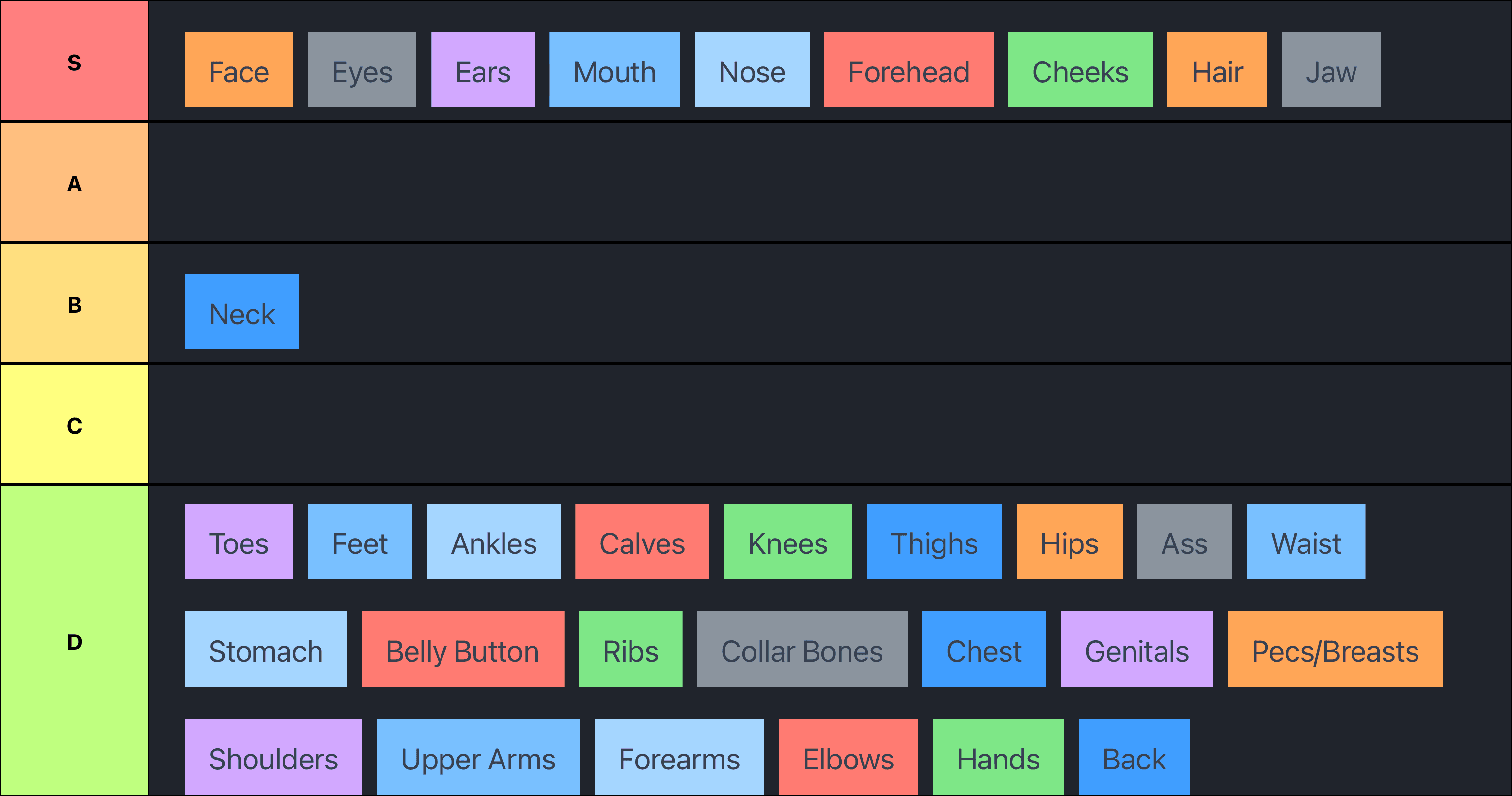Screen dimensions: 1512x796
Task: Select the A tier label
Action: point(74,183)
